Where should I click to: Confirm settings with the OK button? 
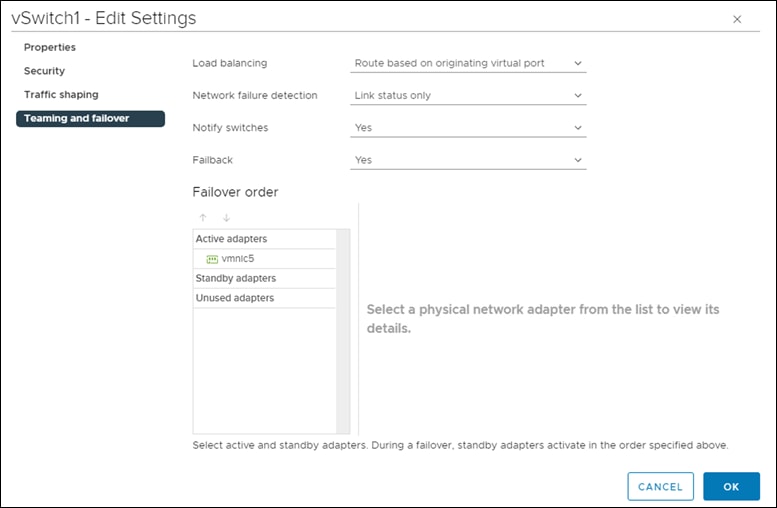coord(731,487)
